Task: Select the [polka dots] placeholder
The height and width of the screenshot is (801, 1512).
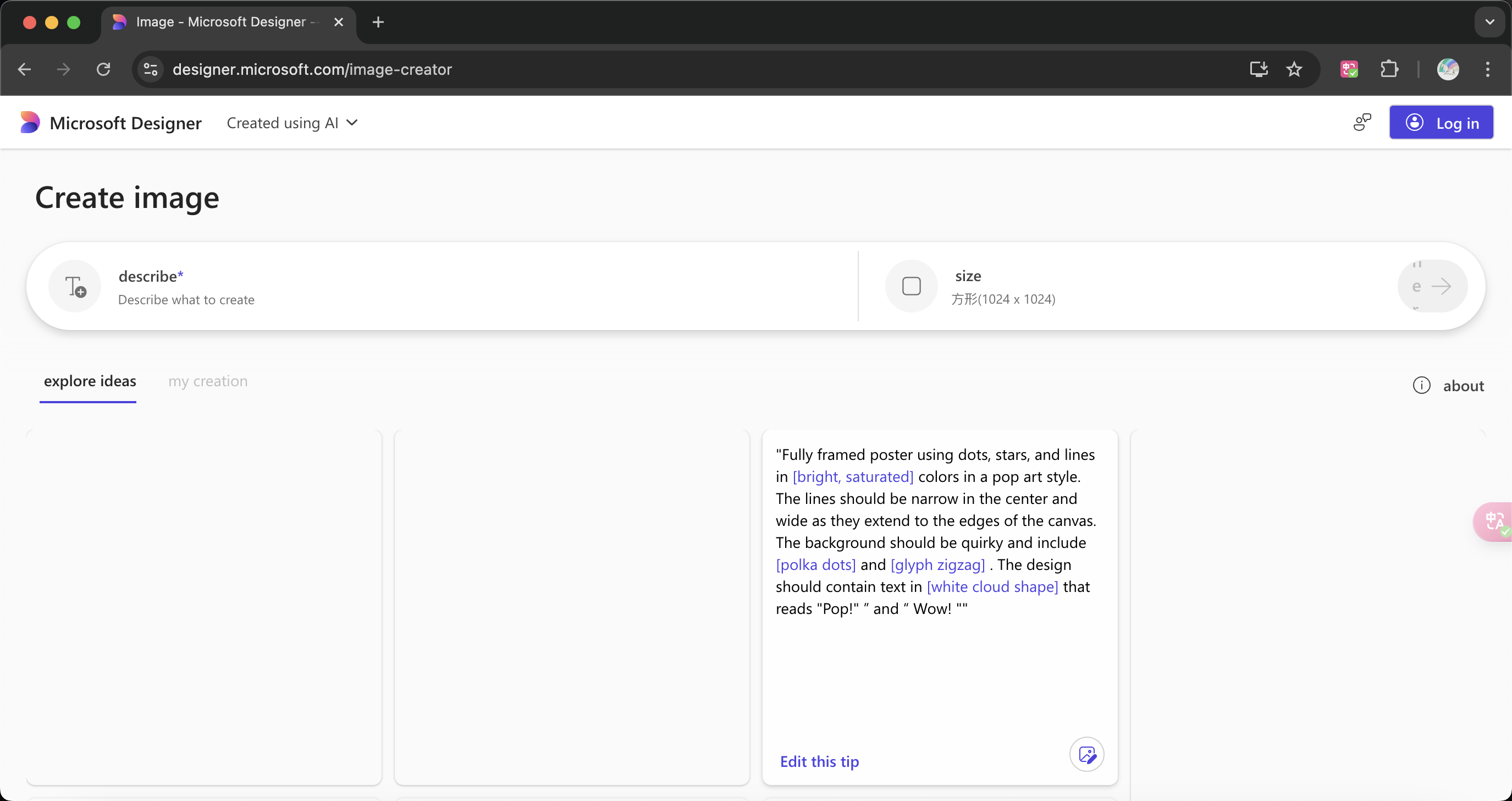Action: click(816, 564)
